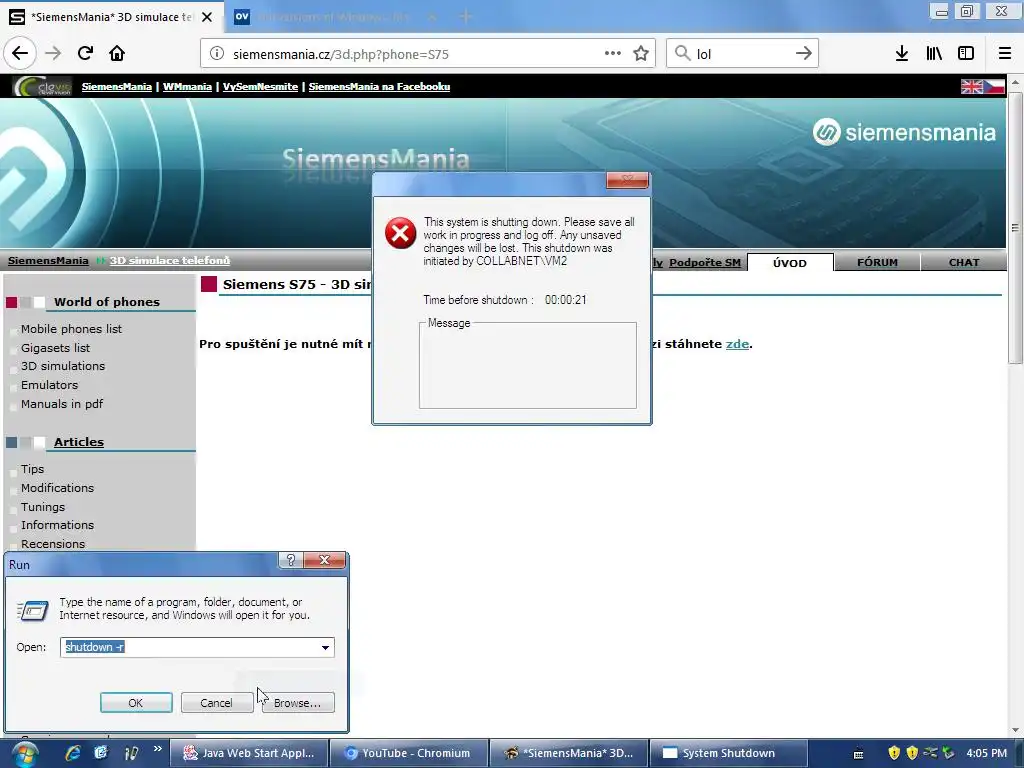Viewport: 1024px width, 768px height.
Task: Open the downloads arrow icon
Action: (x=901, y=54)
